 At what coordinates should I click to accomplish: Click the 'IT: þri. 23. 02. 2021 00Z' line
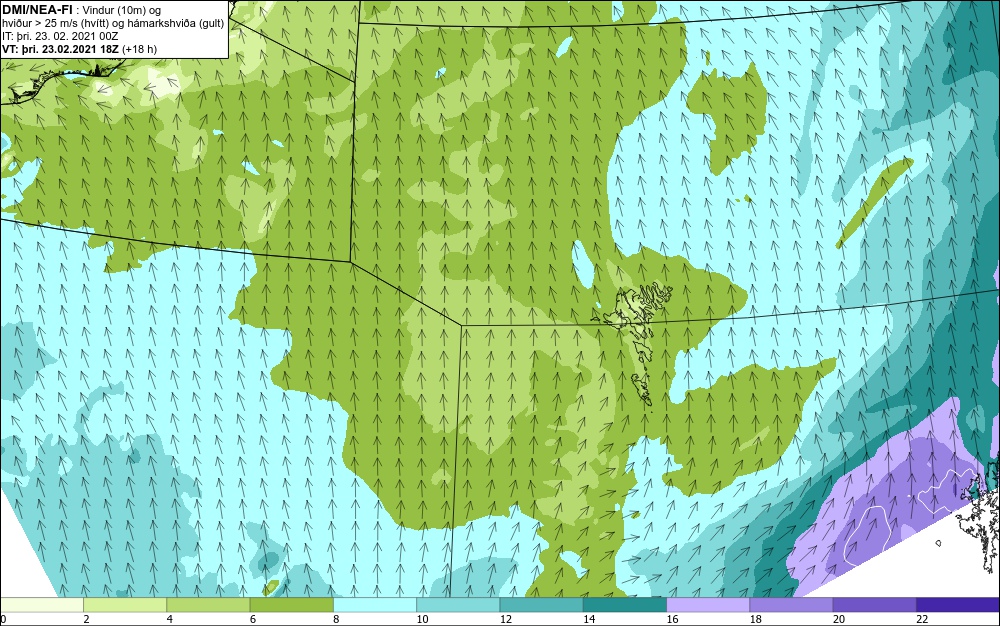[60, 36]
